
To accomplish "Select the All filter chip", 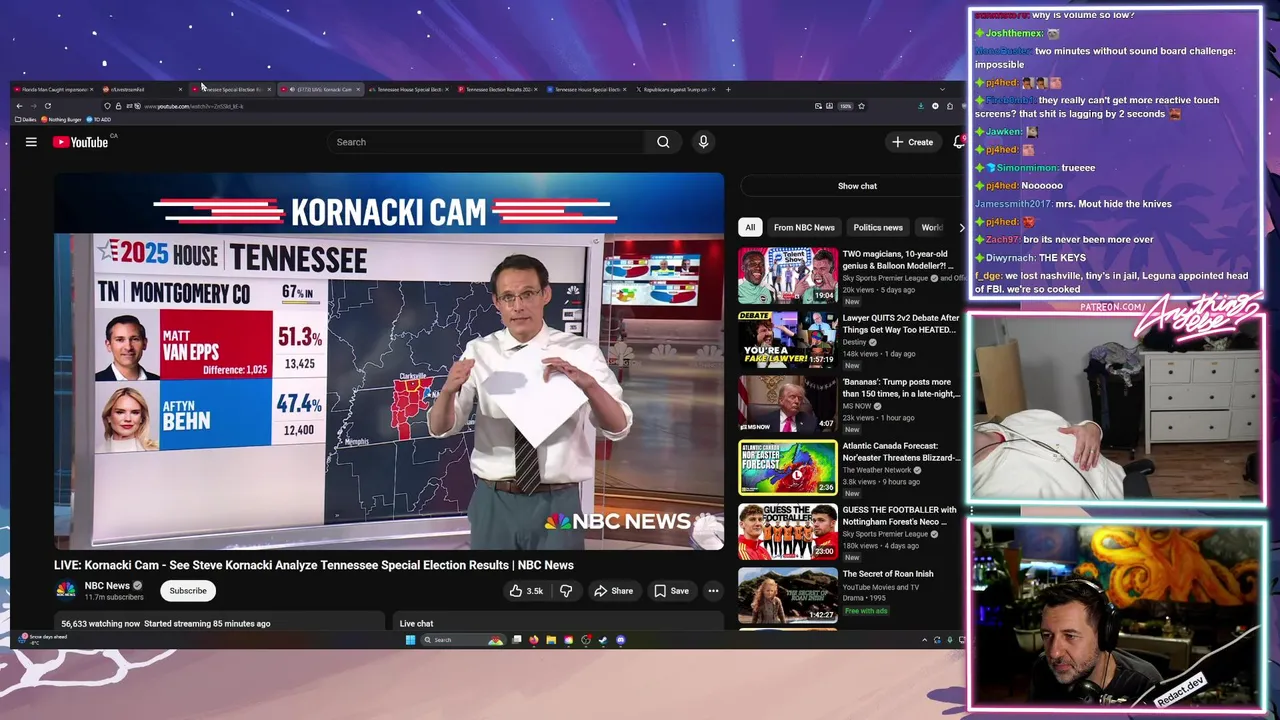I will pyautogui.click(x=750, y=227).
